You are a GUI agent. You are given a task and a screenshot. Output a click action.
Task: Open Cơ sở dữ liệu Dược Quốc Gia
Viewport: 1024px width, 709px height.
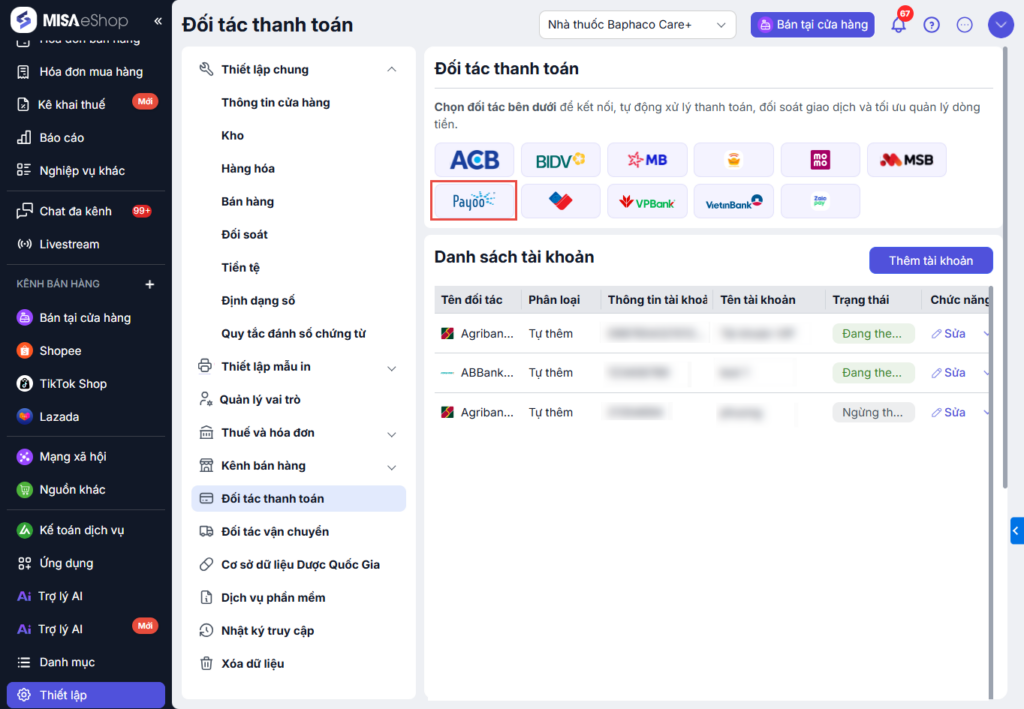point(298,565)
